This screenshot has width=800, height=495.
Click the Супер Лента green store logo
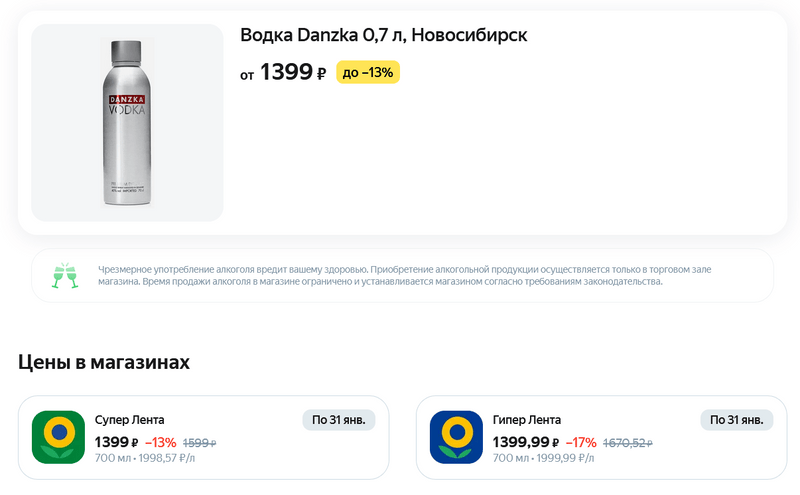click(x=58, y=437)
